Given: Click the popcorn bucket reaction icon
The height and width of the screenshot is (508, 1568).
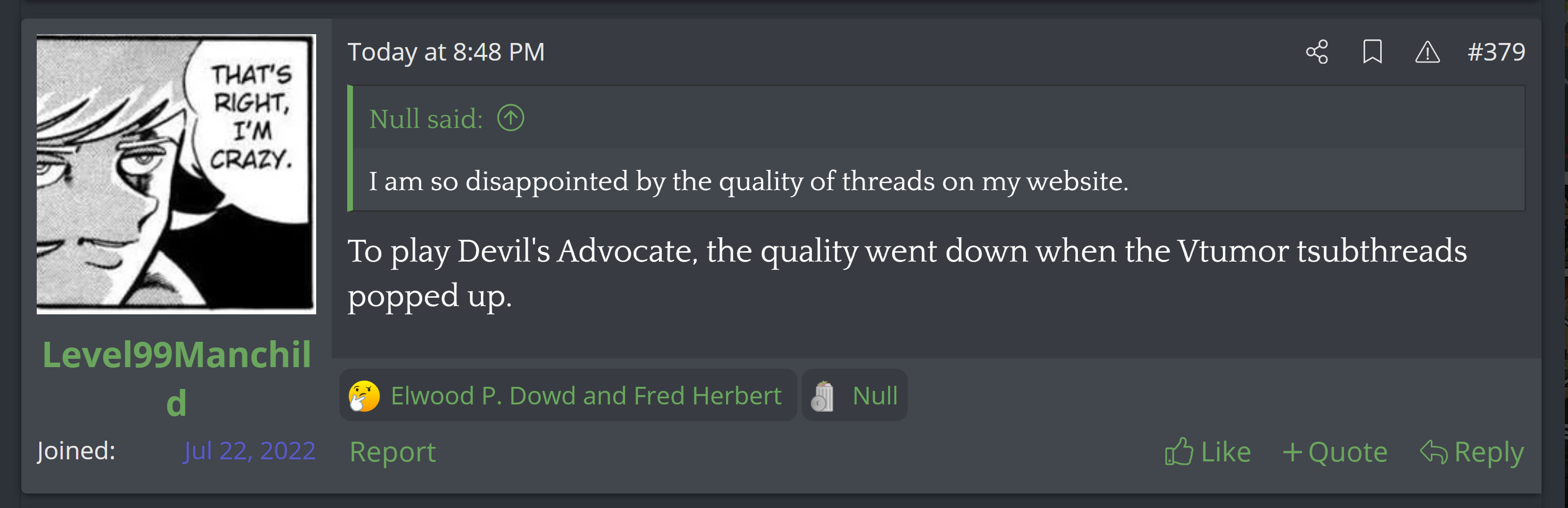Looking at the screenshot, I should [822, 396].
